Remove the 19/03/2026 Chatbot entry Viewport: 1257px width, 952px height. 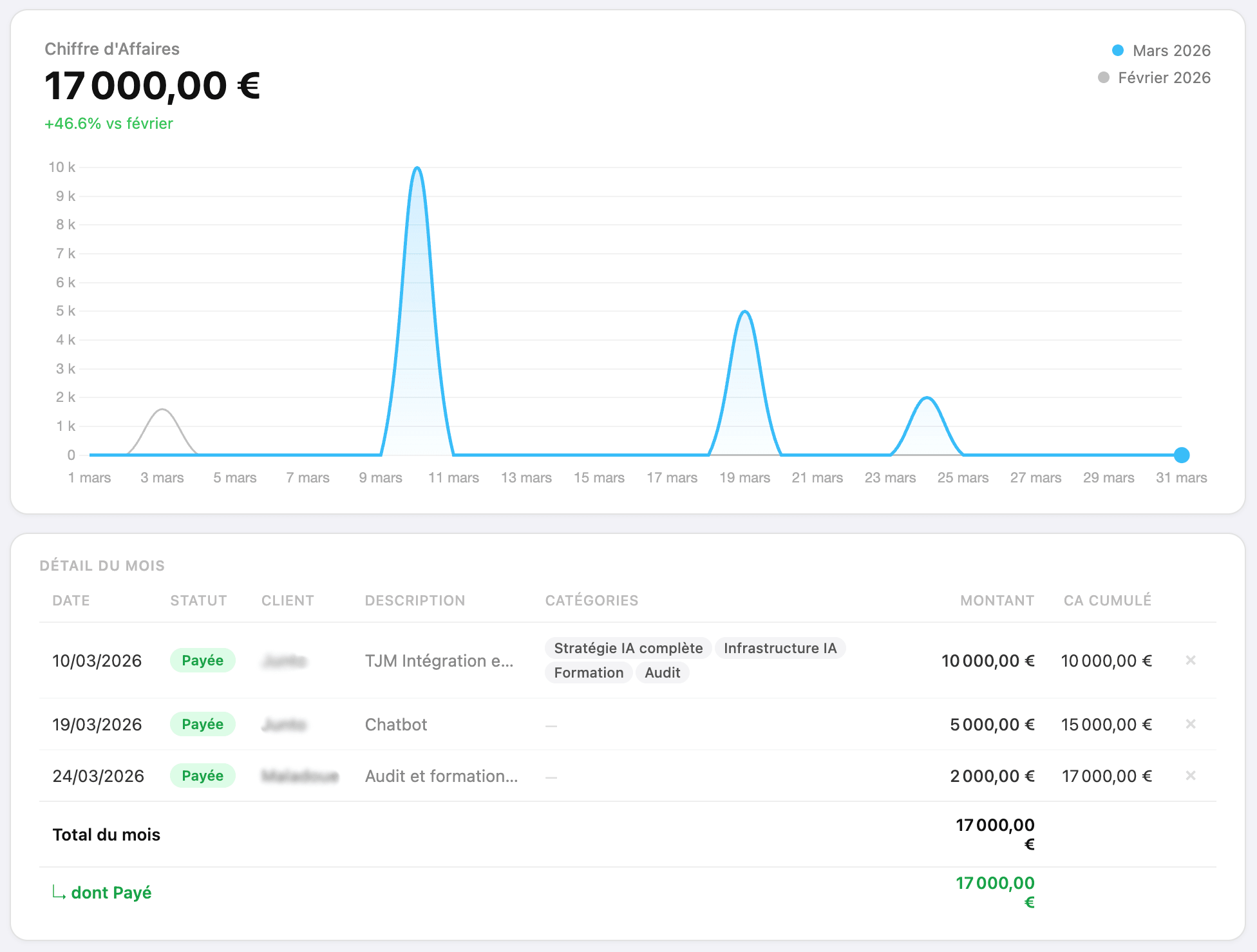(x=1190, y=724)
